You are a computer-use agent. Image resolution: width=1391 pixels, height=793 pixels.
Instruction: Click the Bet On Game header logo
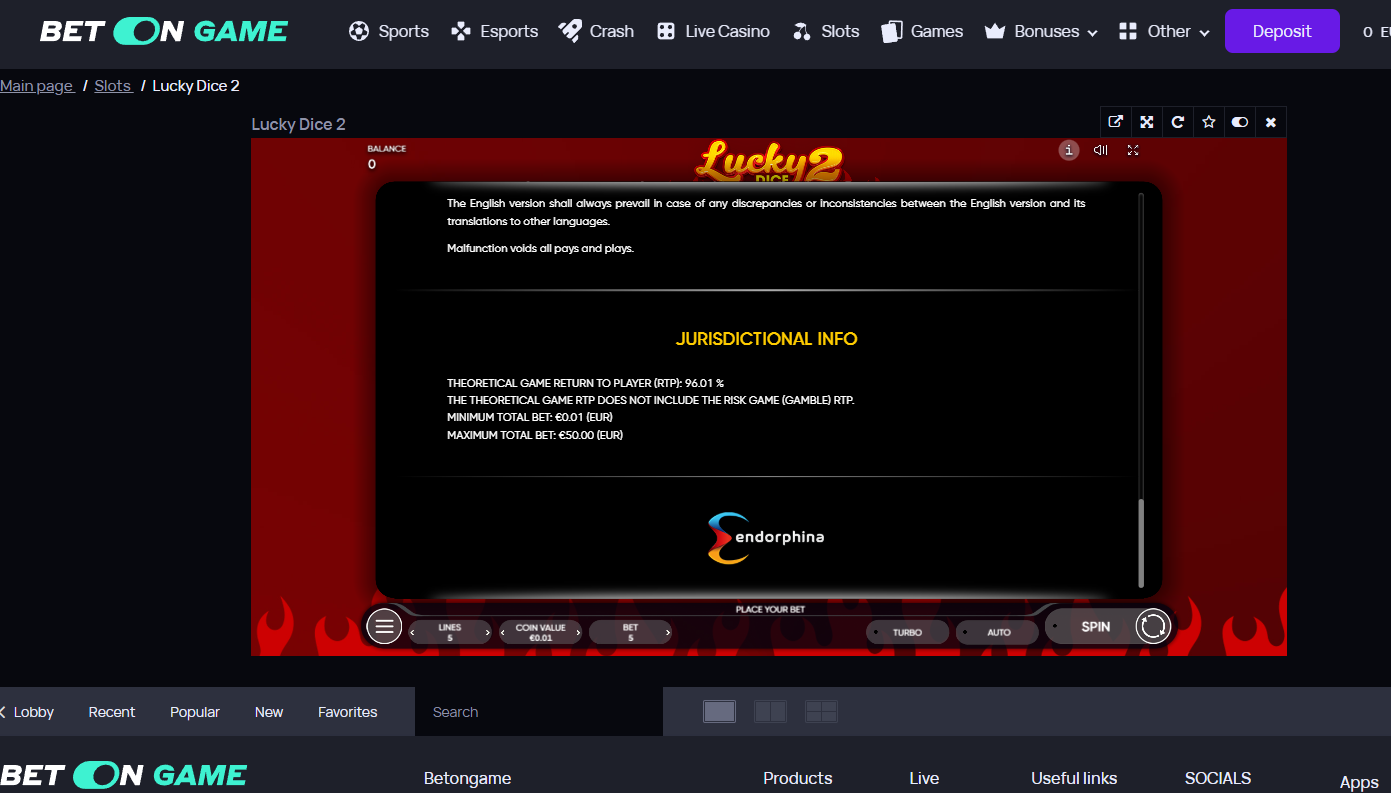(x=164, y=31)
